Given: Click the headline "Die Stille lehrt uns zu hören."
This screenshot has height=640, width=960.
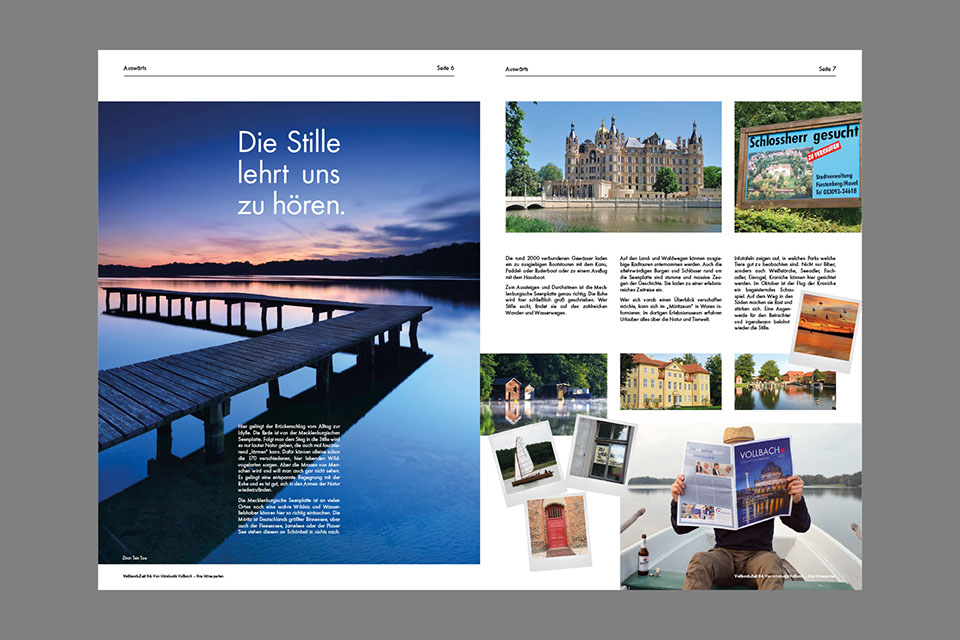Looking at the screenshot, I should click(x=290, y=173).
